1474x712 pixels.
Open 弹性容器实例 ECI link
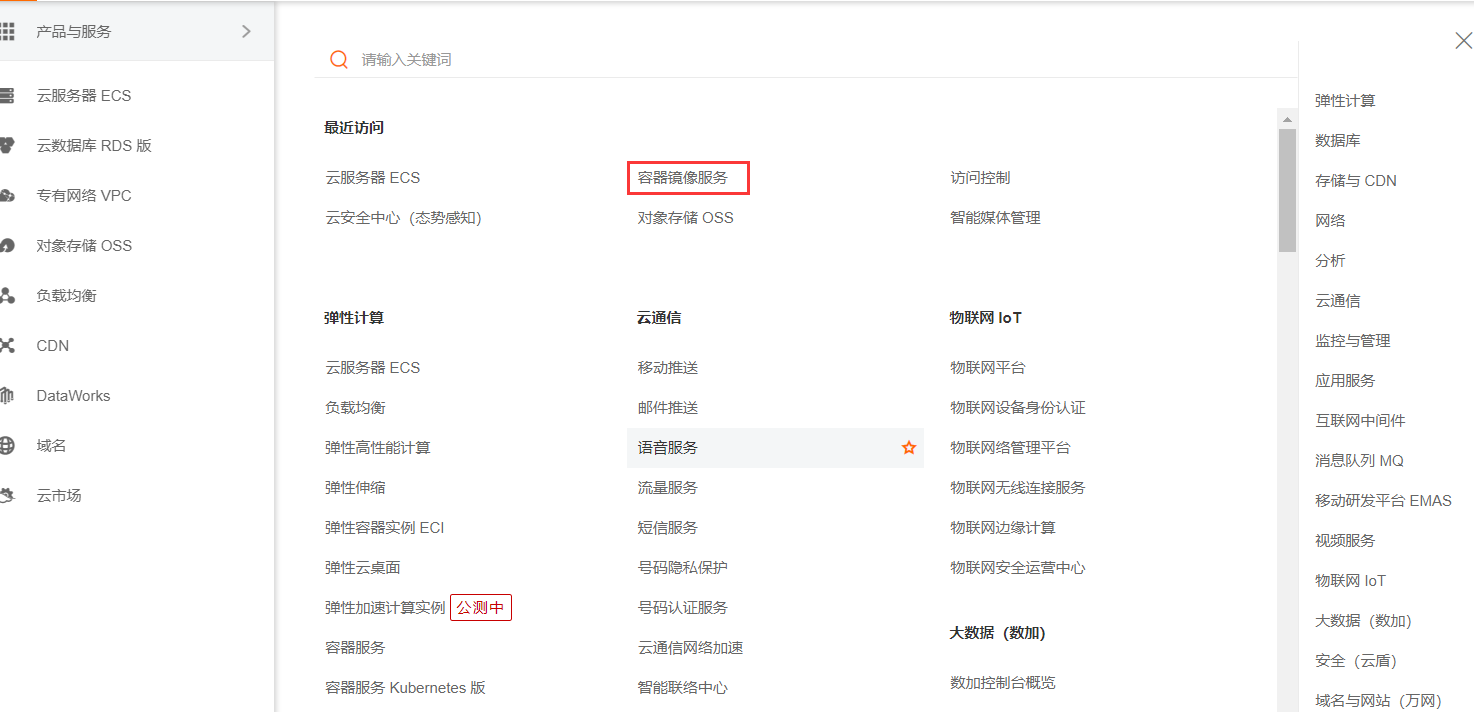pyautogui.click(x=385, y=528)
